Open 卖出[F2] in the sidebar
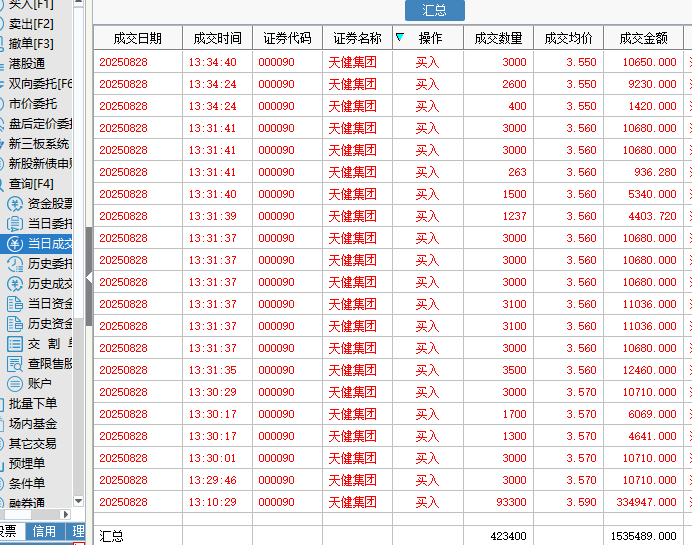The image size is (692, 545). (31, 24)
